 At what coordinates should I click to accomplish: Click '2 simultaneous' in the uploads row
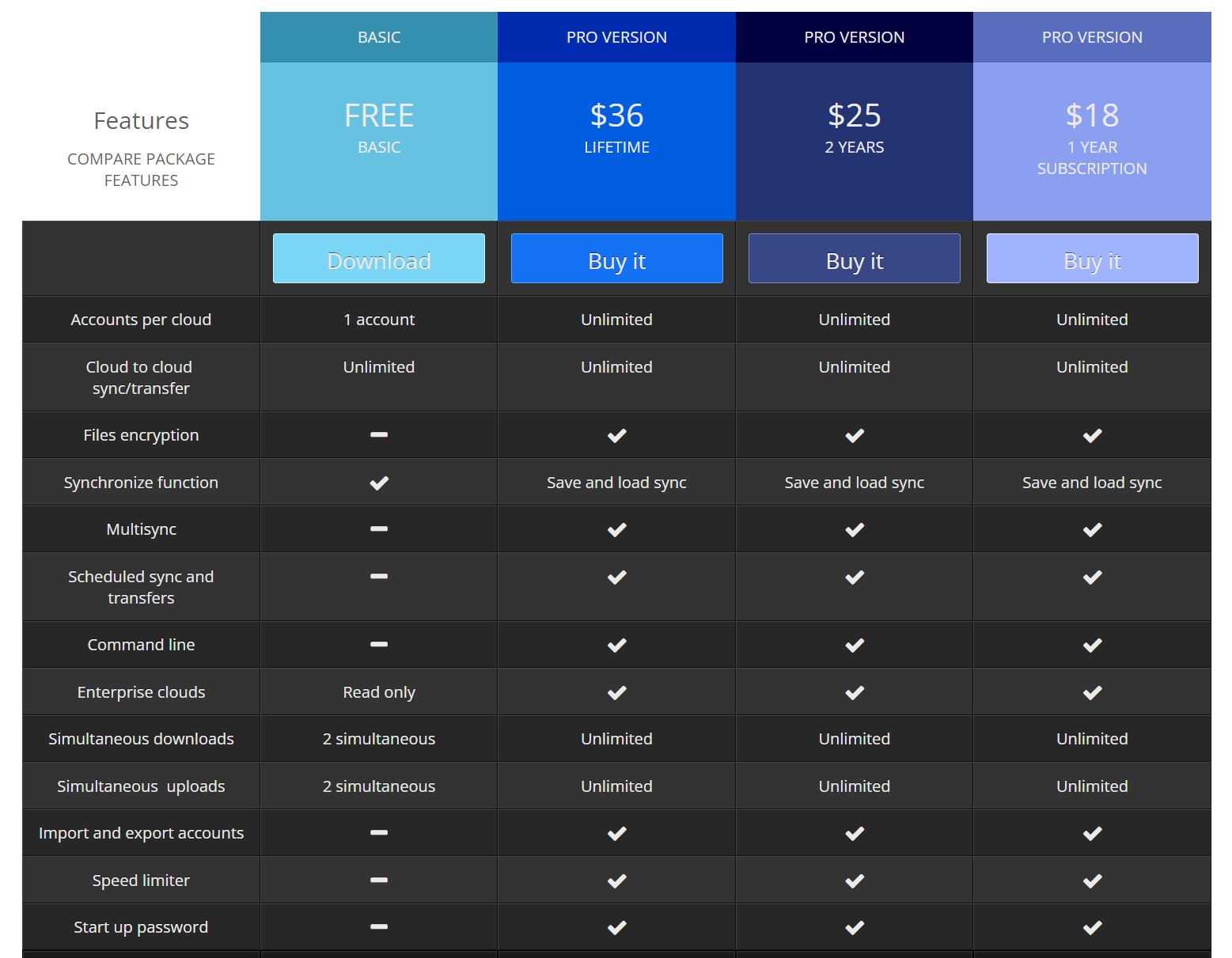[x=379, y=786]
